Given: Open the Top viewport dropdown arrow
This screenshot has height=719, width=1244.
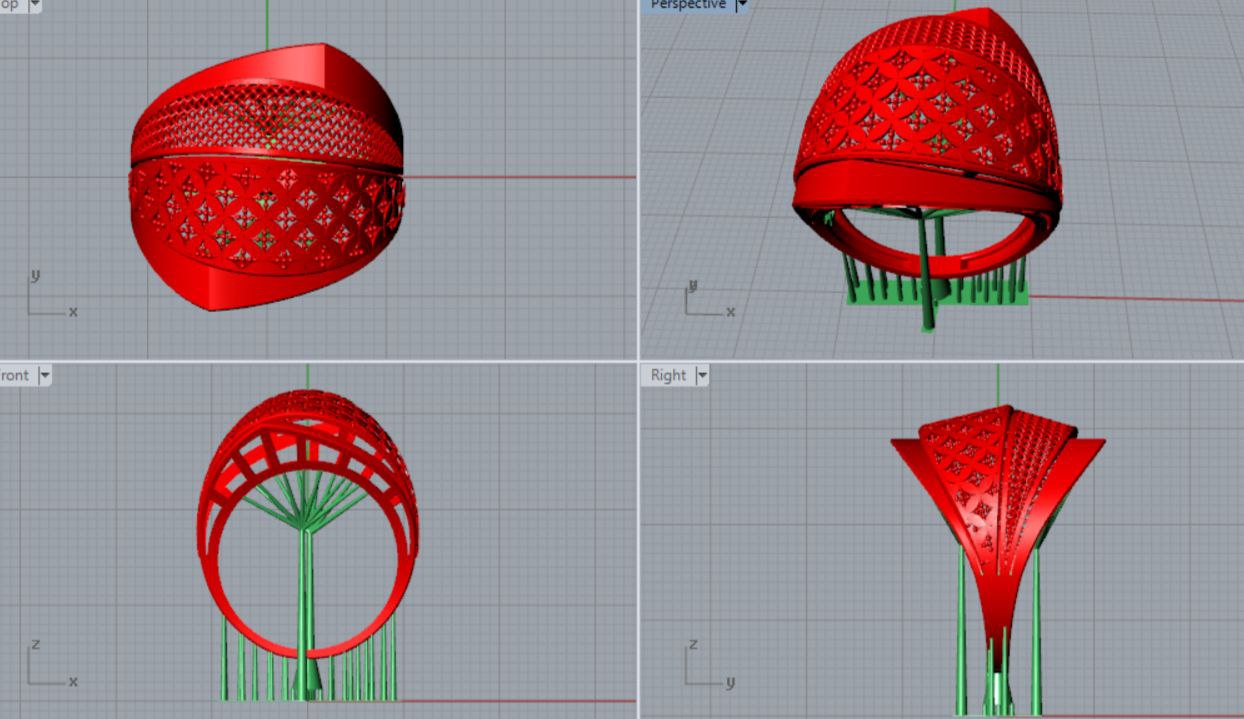Looking at the screenshot, I should pyautogui.click(x=36, y=5).
